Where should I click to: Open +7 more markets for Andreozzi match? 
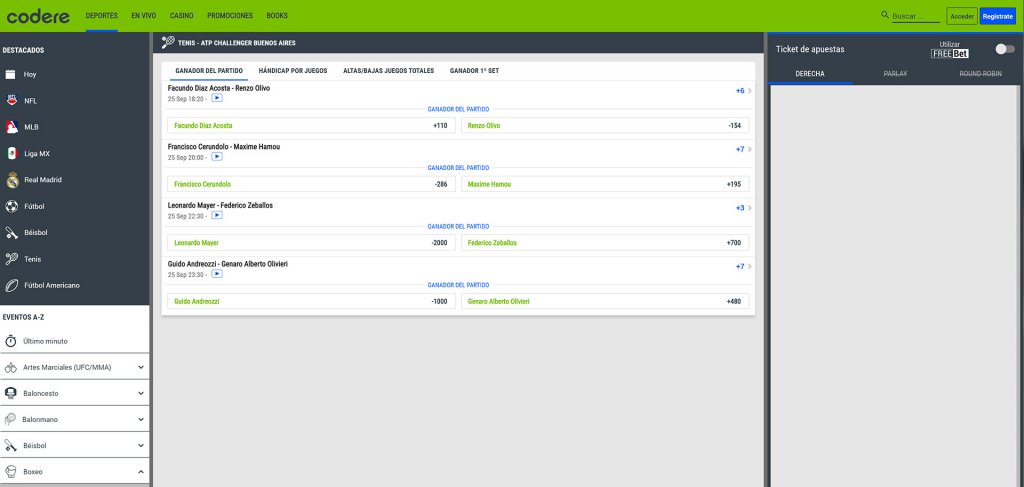click(743, 266)
